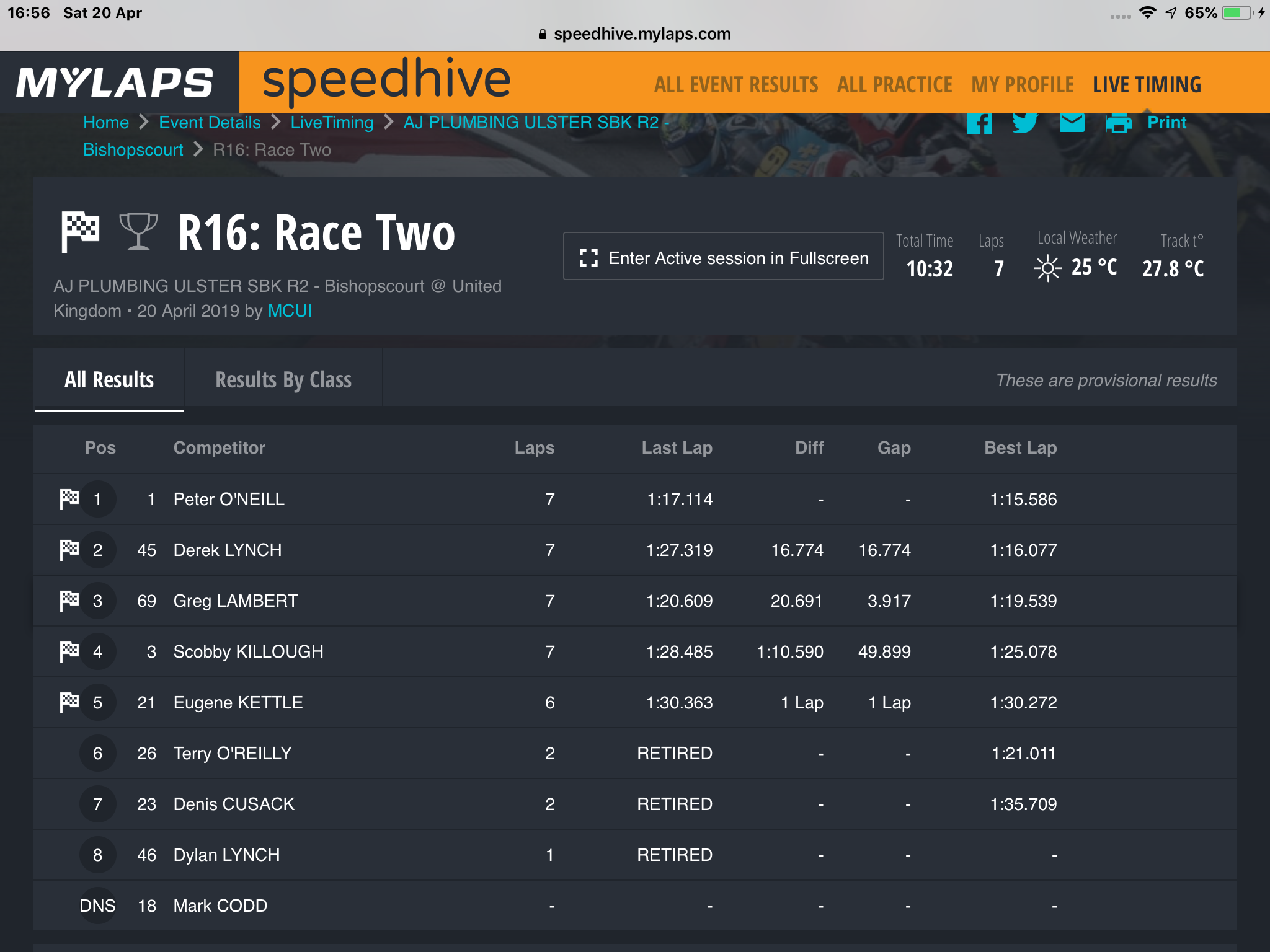Switch to Results By Class tab

point(283,379)
